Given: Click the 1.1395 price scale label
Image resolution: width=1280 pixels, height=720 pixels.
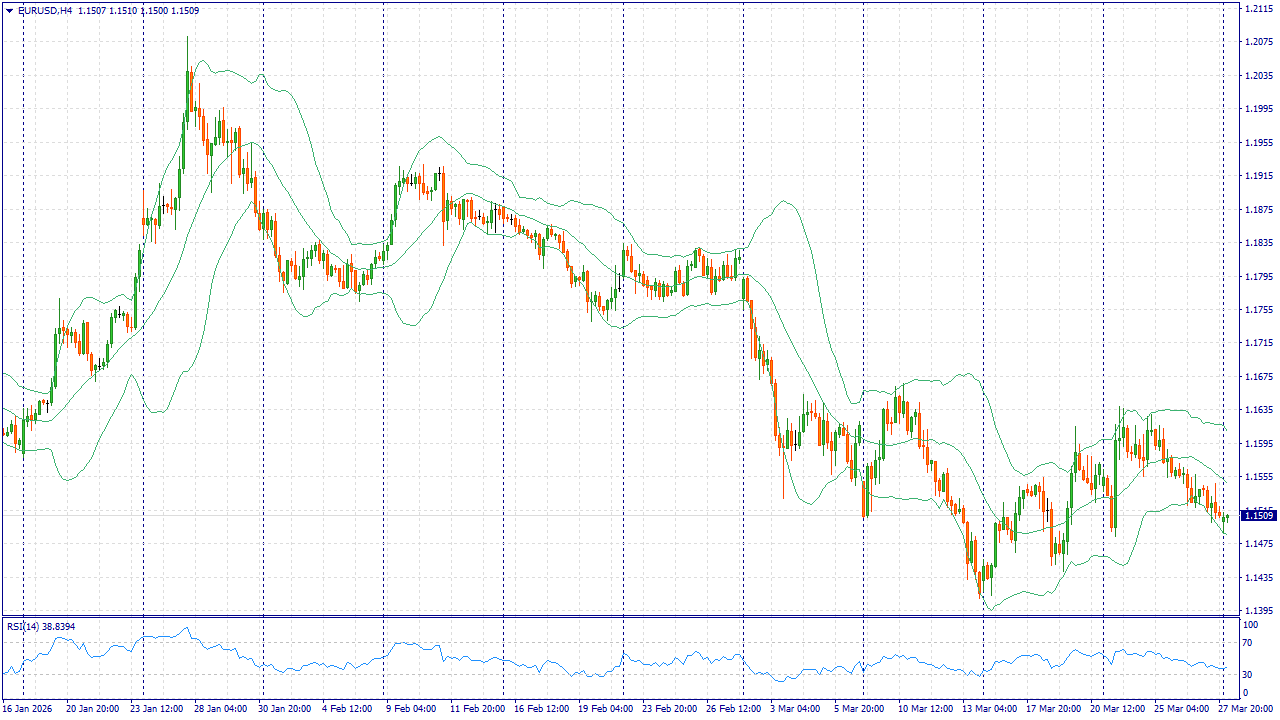Looking at the screenshot, I should tap(1258, 611).
